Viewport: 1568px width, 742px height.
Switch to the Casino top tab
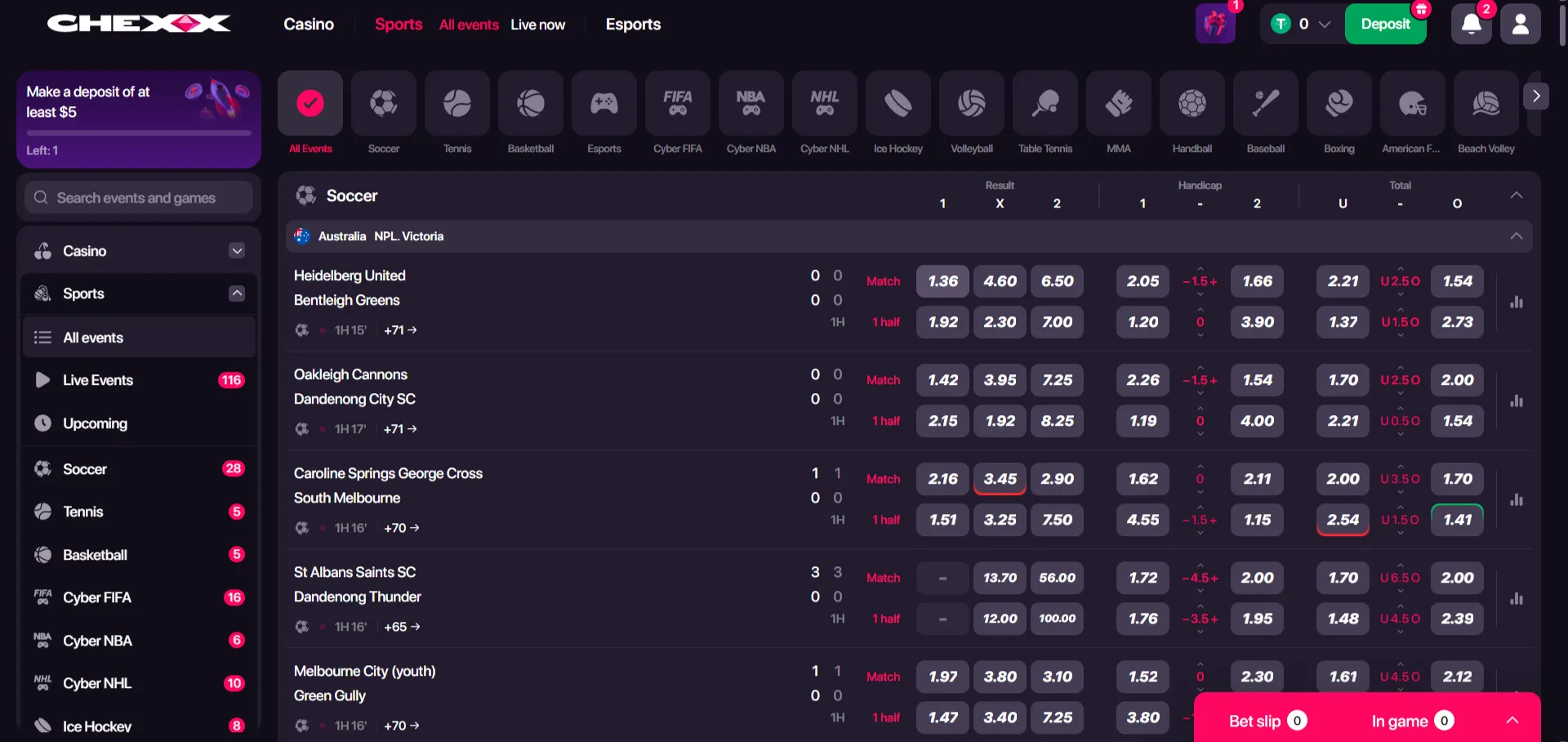pos(309,25)
